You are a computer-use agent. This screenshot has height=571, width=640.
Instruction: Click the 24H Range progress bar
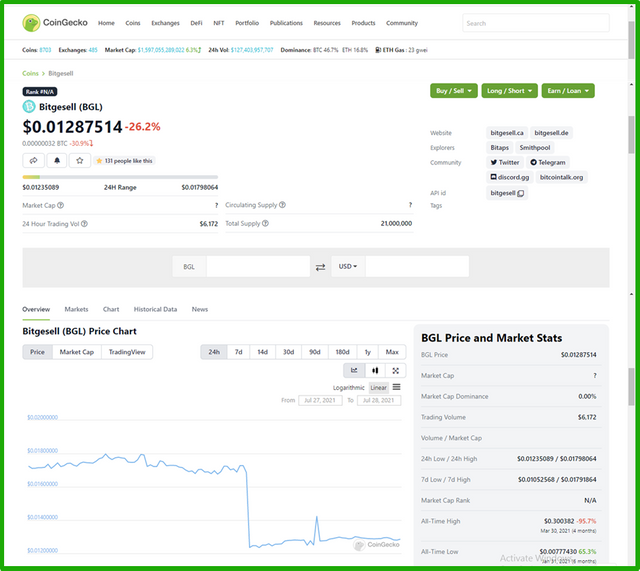point(120,177)
